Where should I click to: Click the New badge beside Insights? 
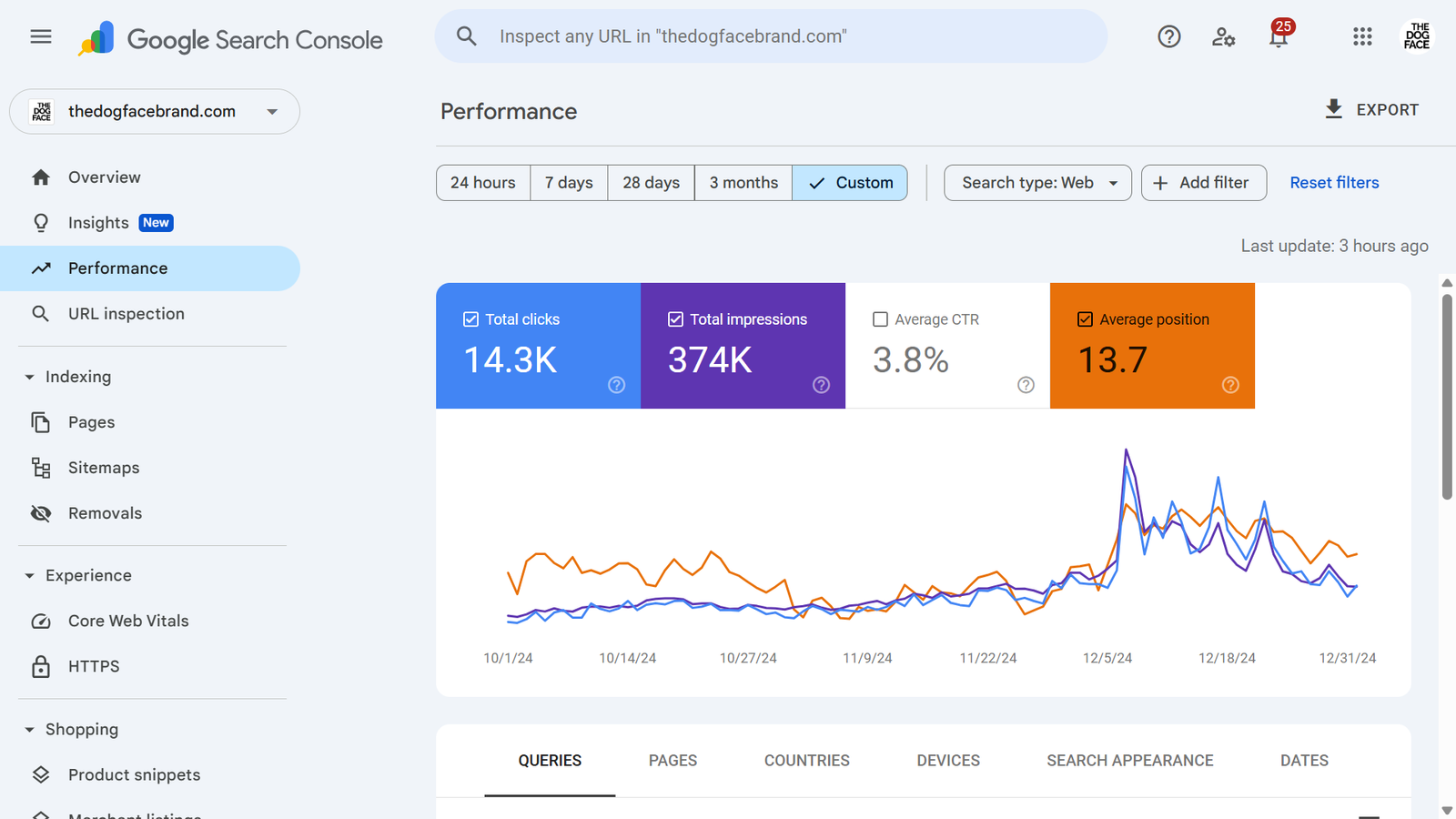[x=156, y=223]
